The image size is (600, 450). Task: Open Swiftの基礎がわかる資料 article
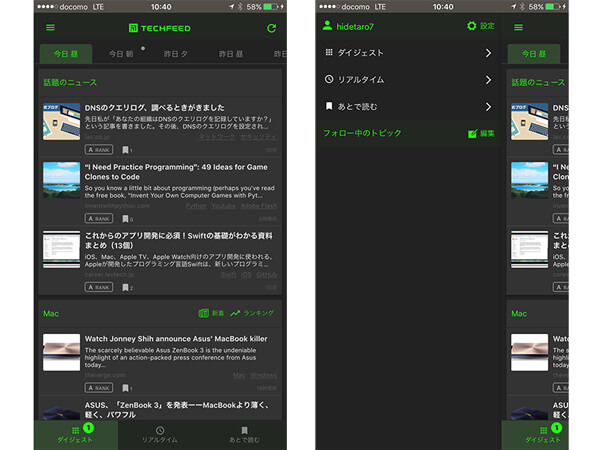pyautogui.click(x=178, y=240)
